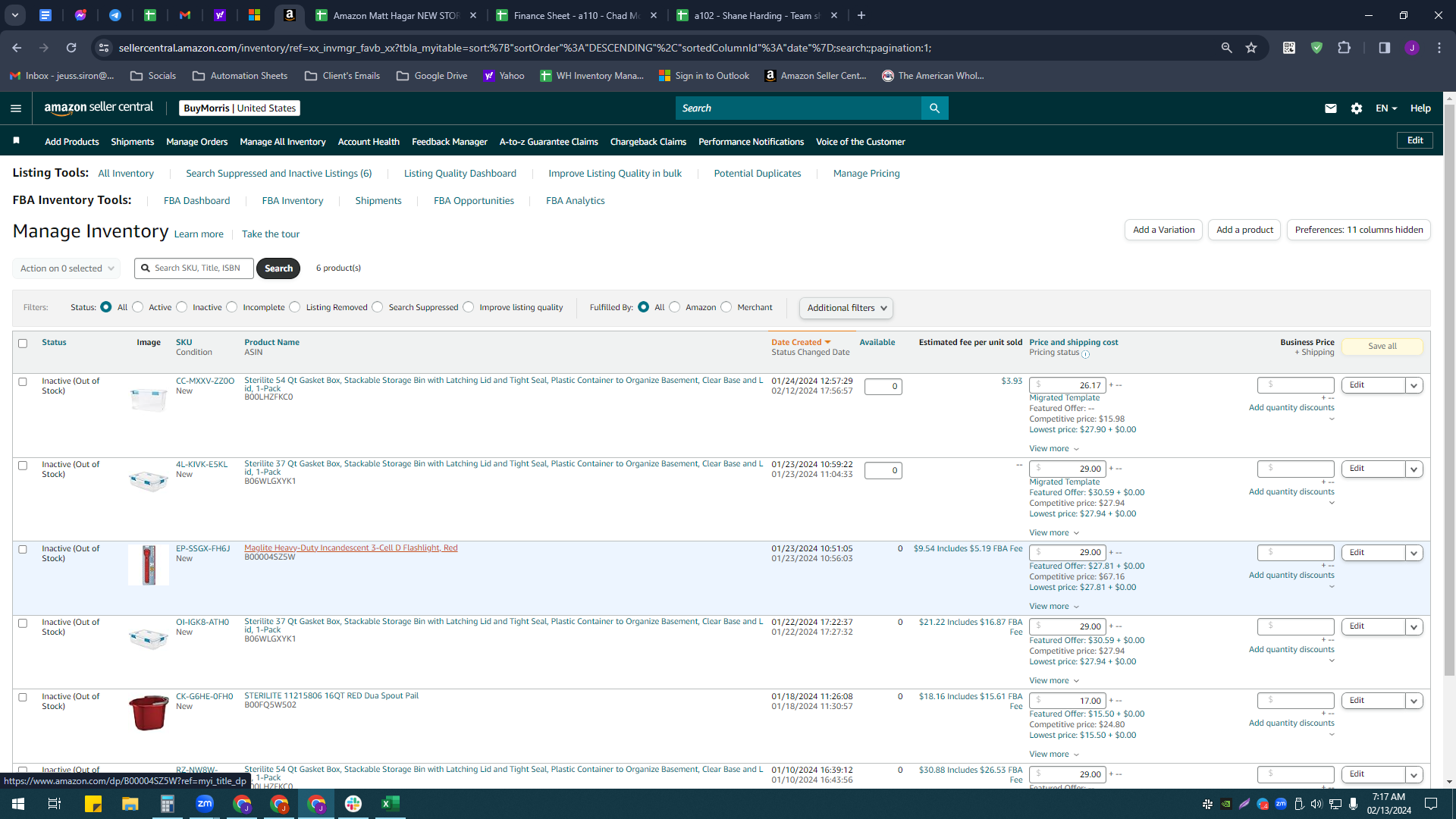This screenshot has width=1456, height=819.
Task: Select the Search Suppressed status filter
Action: (378, 307)
